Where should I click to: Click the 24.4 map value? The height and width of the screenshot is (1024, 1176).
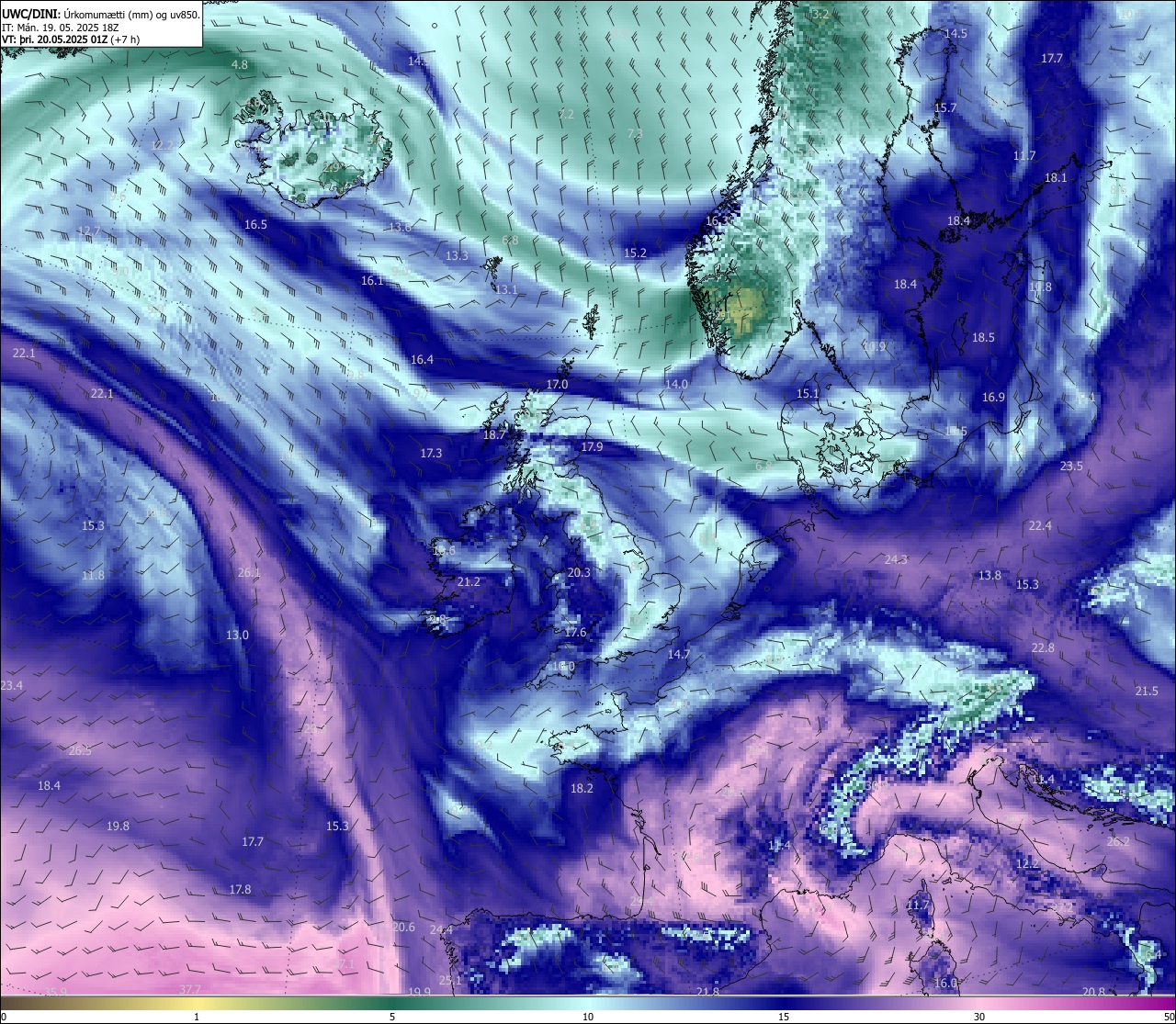point(441,930)
